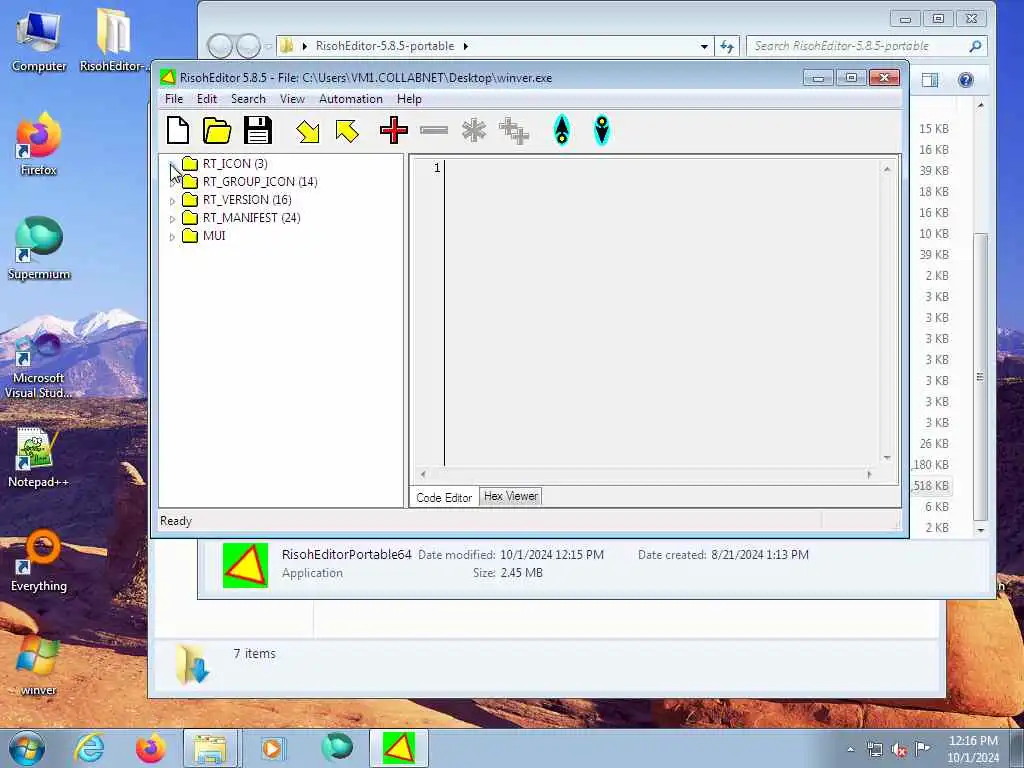
Task: Select the Supermium desktop shortcut
Action: click(39, 248)
